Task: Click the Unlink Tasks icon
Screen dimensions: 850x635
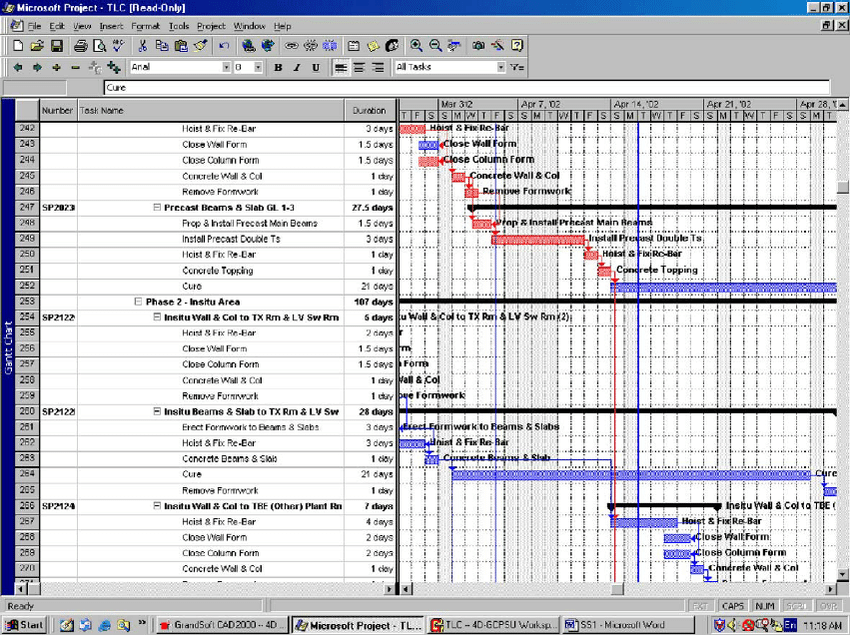Action: tap(310, 46)
